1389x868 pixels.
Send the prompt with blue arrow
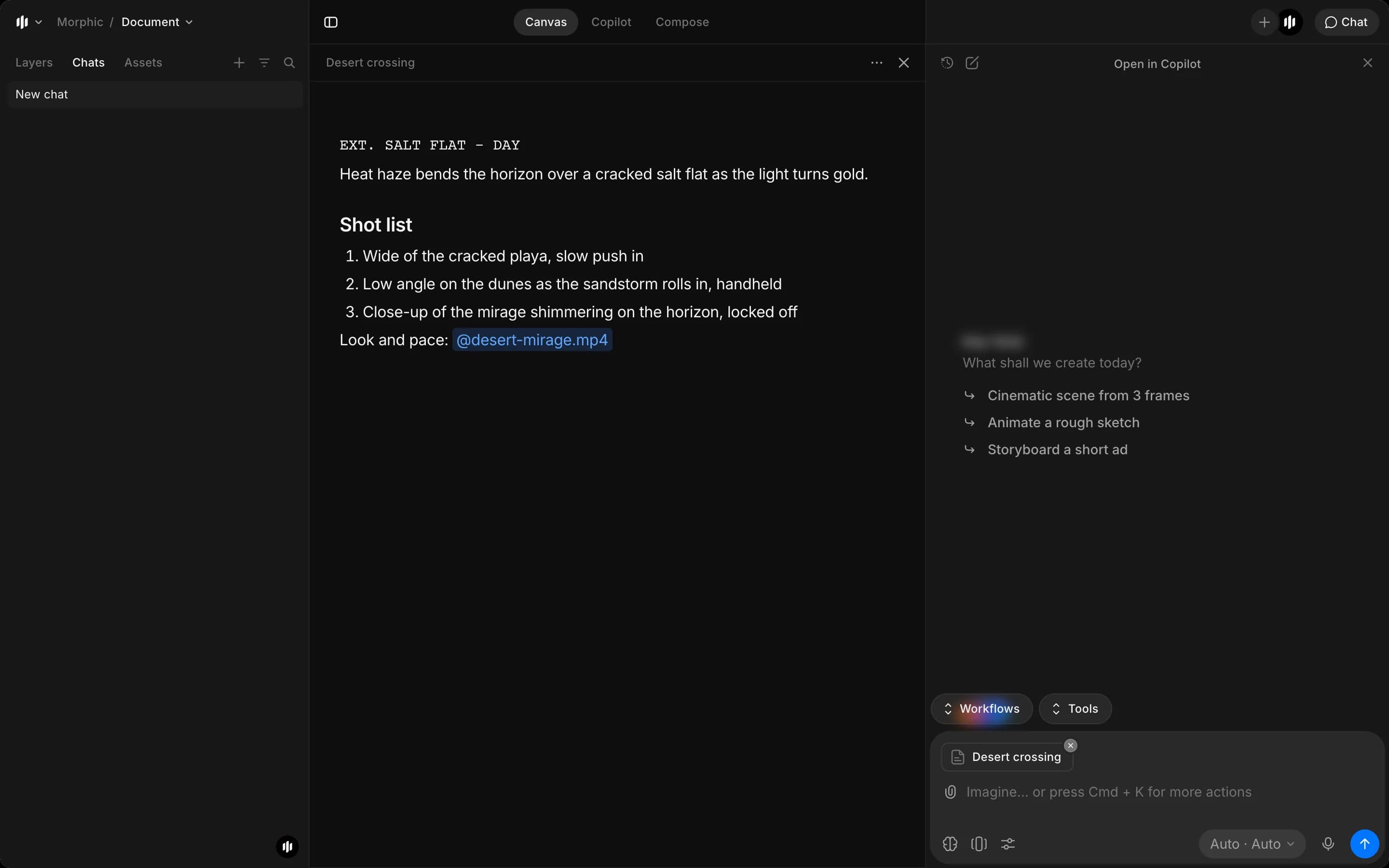pos(1364,844)
